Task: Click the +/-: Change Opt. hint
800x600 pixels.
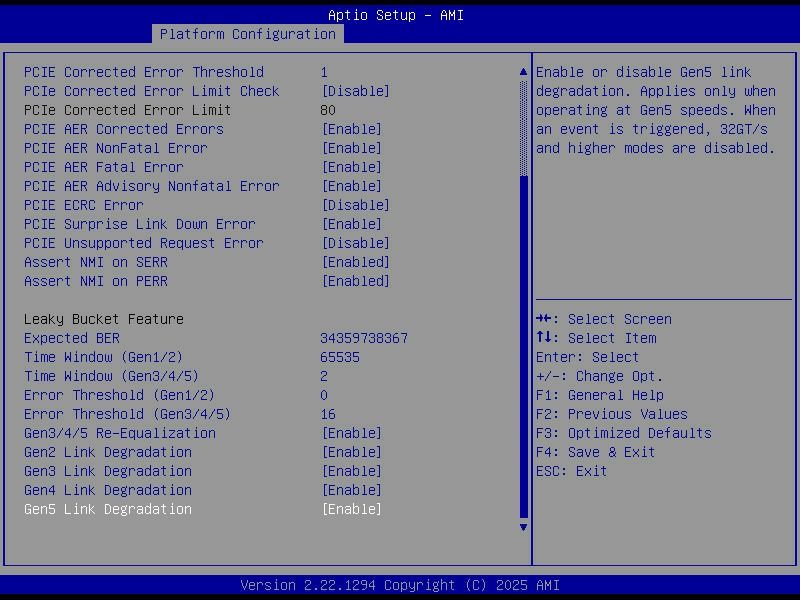Action: pos(599,376)
